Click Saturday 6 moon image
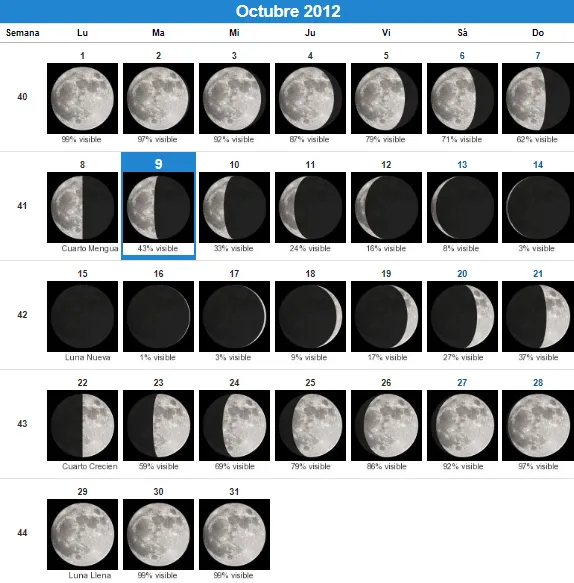The image size is (574, 583). coord(462,99)
